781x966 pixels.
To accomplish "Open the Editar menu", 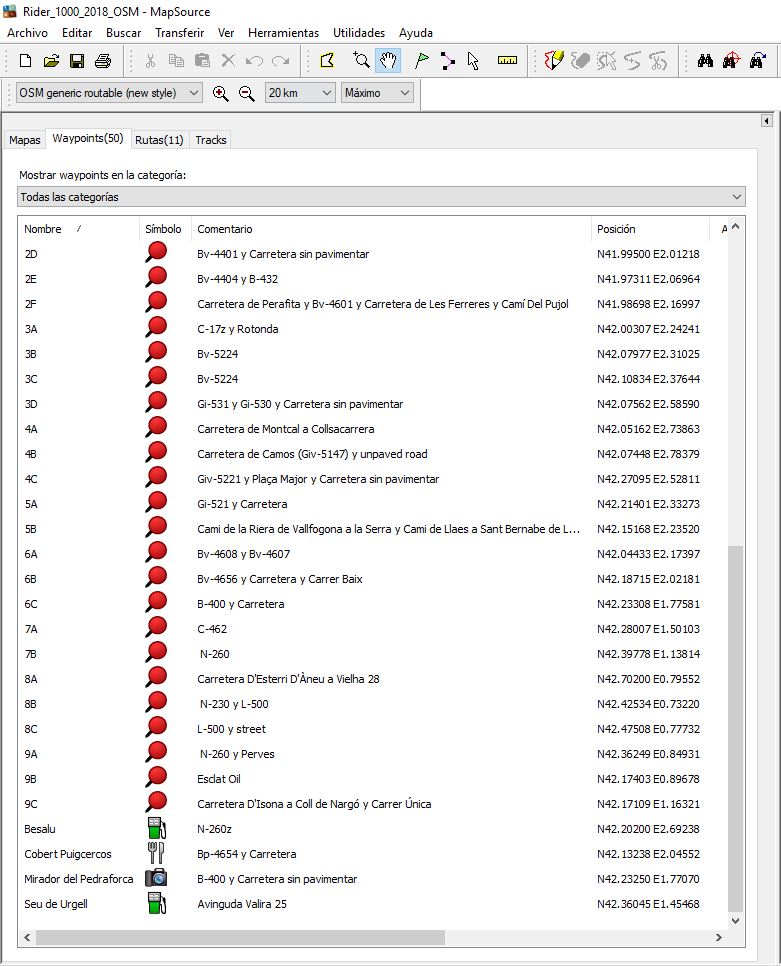I will tap(77, 33).
